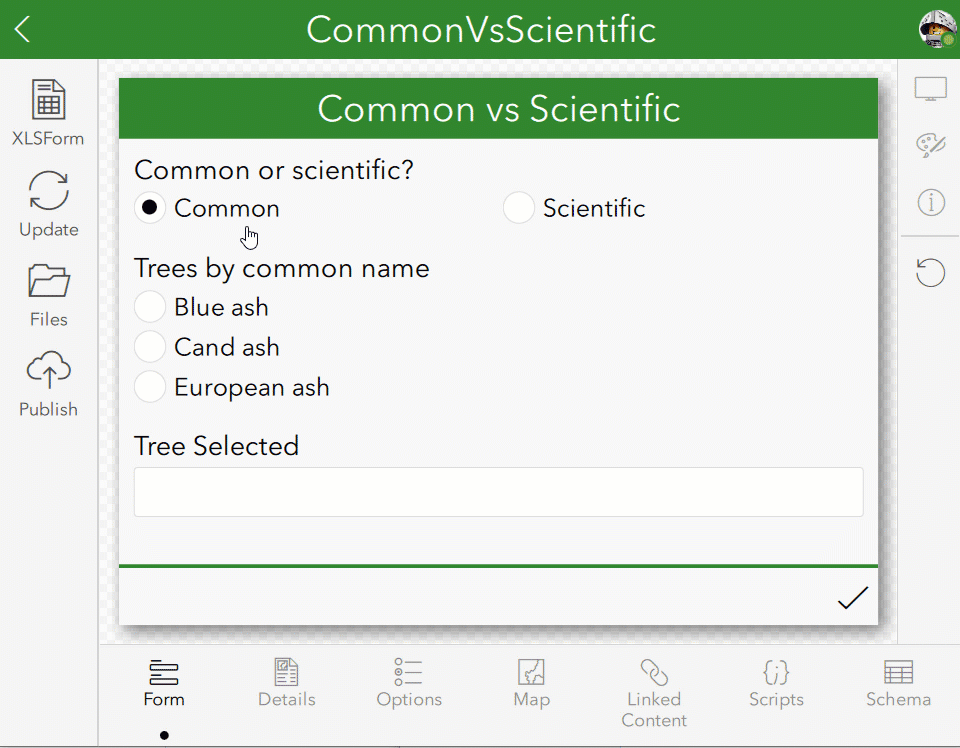This screenshot has height=748, width=960.
Task: Click the info circle icon
Action: coord(930,203)
